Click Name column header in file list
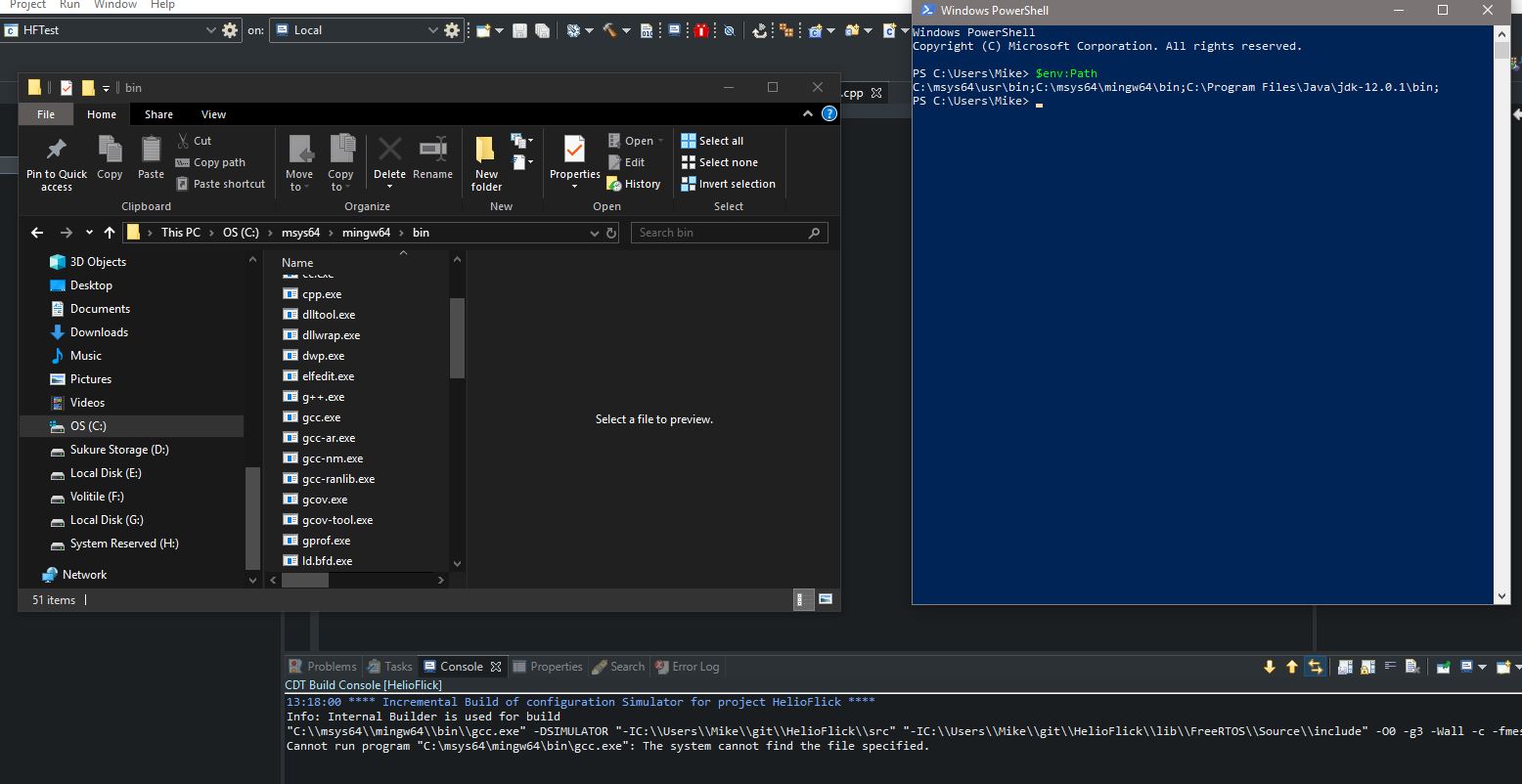The image size is (1522, 784). pyautogui.click(x=297, y=262)
